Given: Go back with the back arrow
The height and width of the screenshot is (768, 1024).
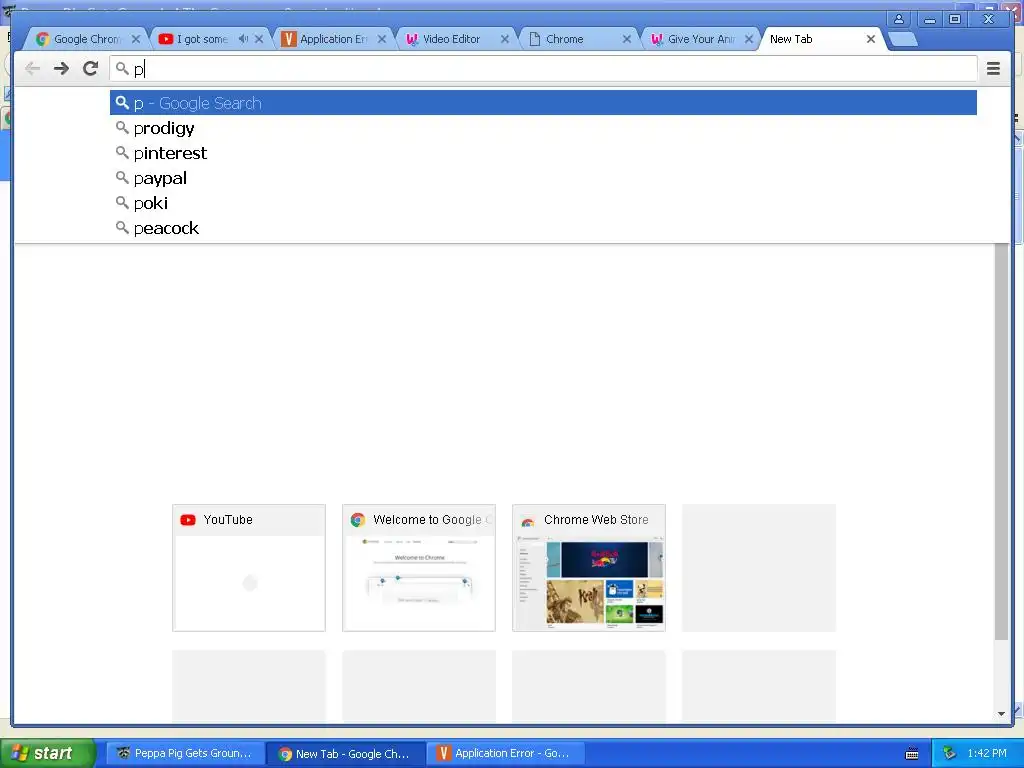Looking at the screenshot, I should (x=32, y=69).
